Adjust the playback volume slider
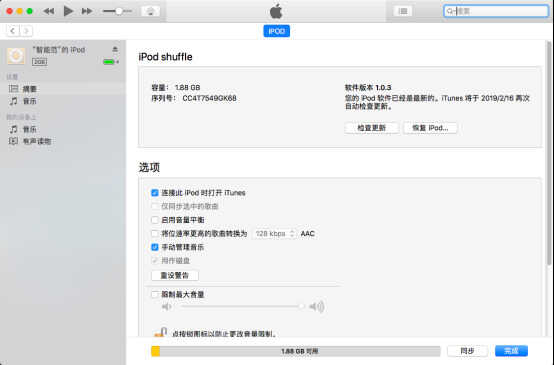 pyautogui.click(x=118, y=11)
